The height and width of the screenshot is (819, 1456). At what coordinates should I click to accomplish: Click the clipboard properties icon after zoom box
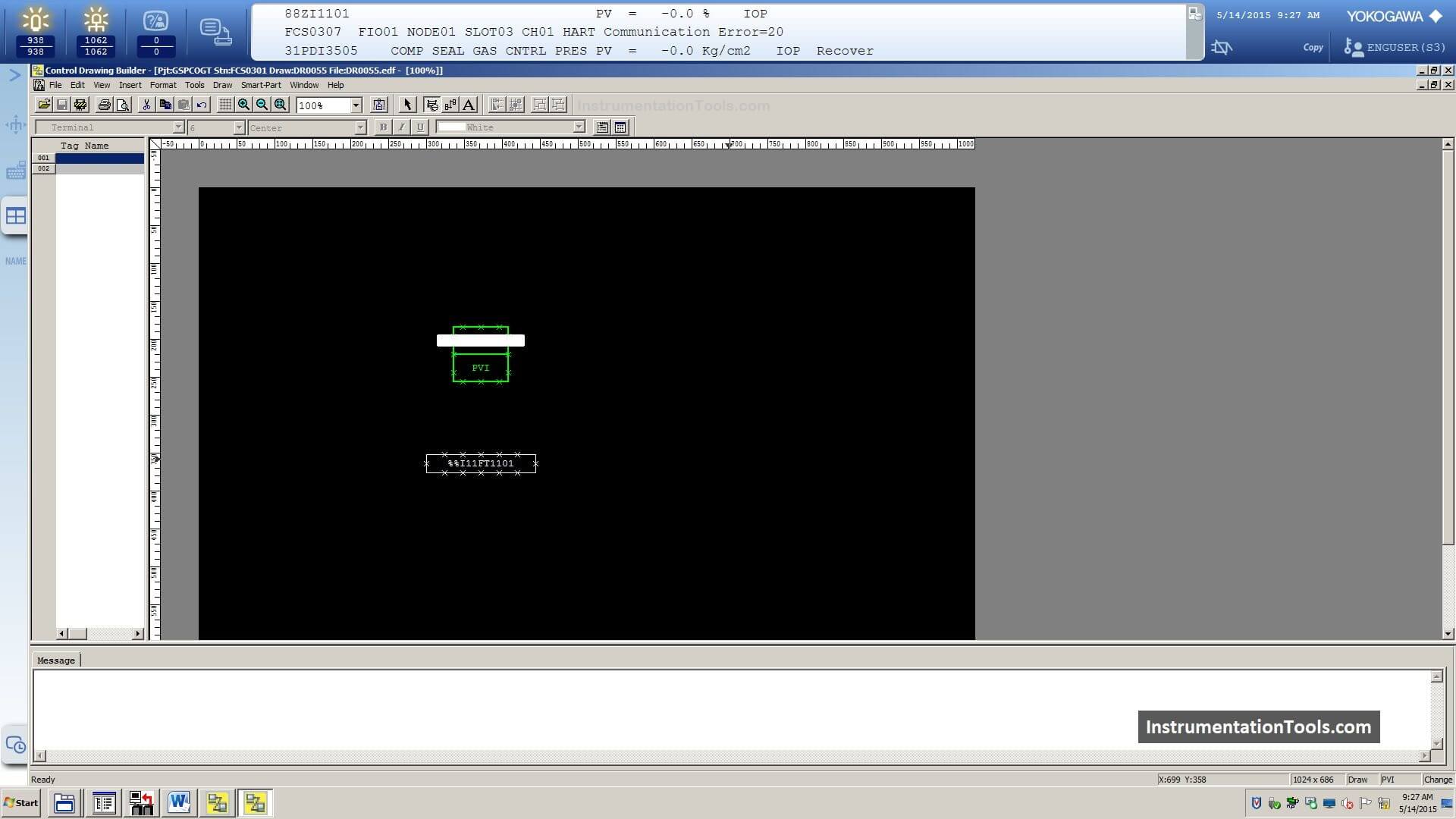379,105
